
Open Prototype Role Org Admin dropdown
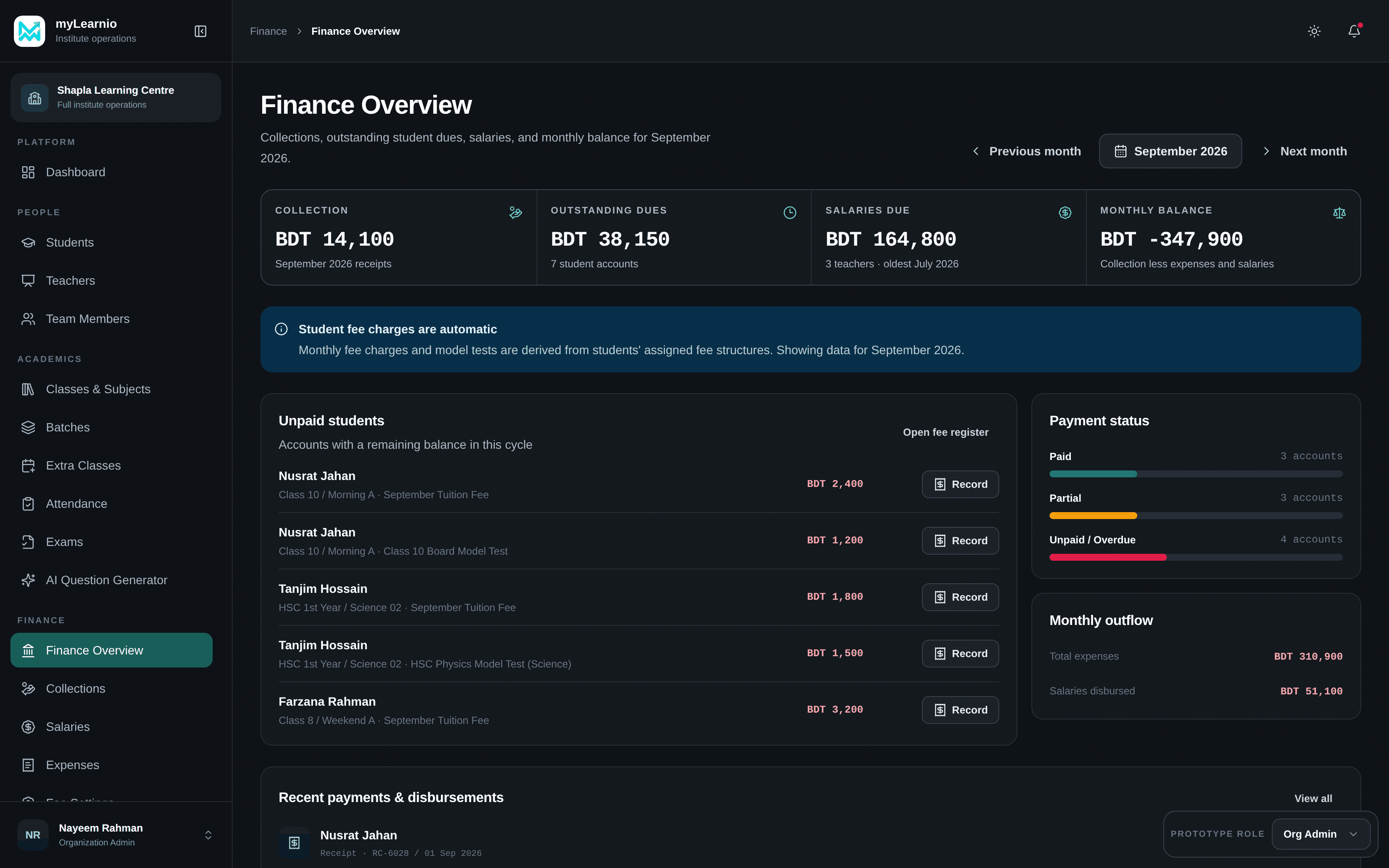pyautogui.click(x=1321, y=834)
